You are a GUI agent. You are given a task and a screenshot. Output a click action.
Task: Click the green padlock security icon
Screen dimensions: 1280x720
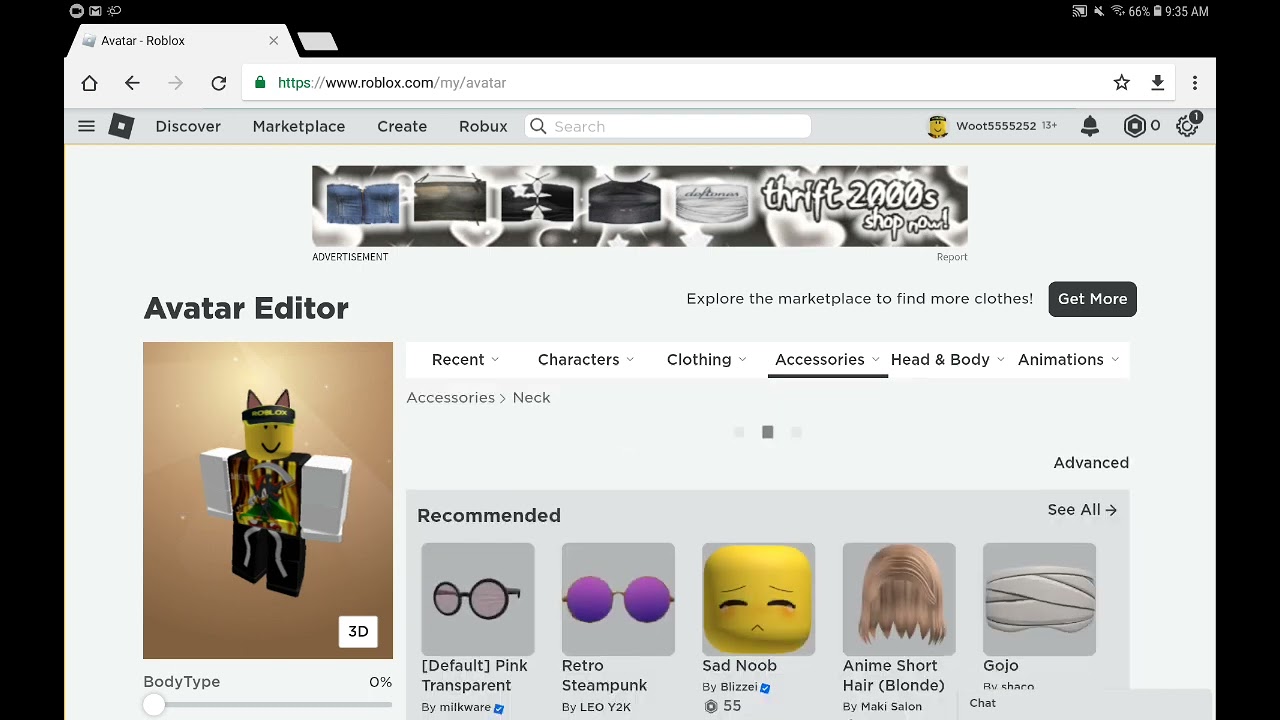[261, 83]
